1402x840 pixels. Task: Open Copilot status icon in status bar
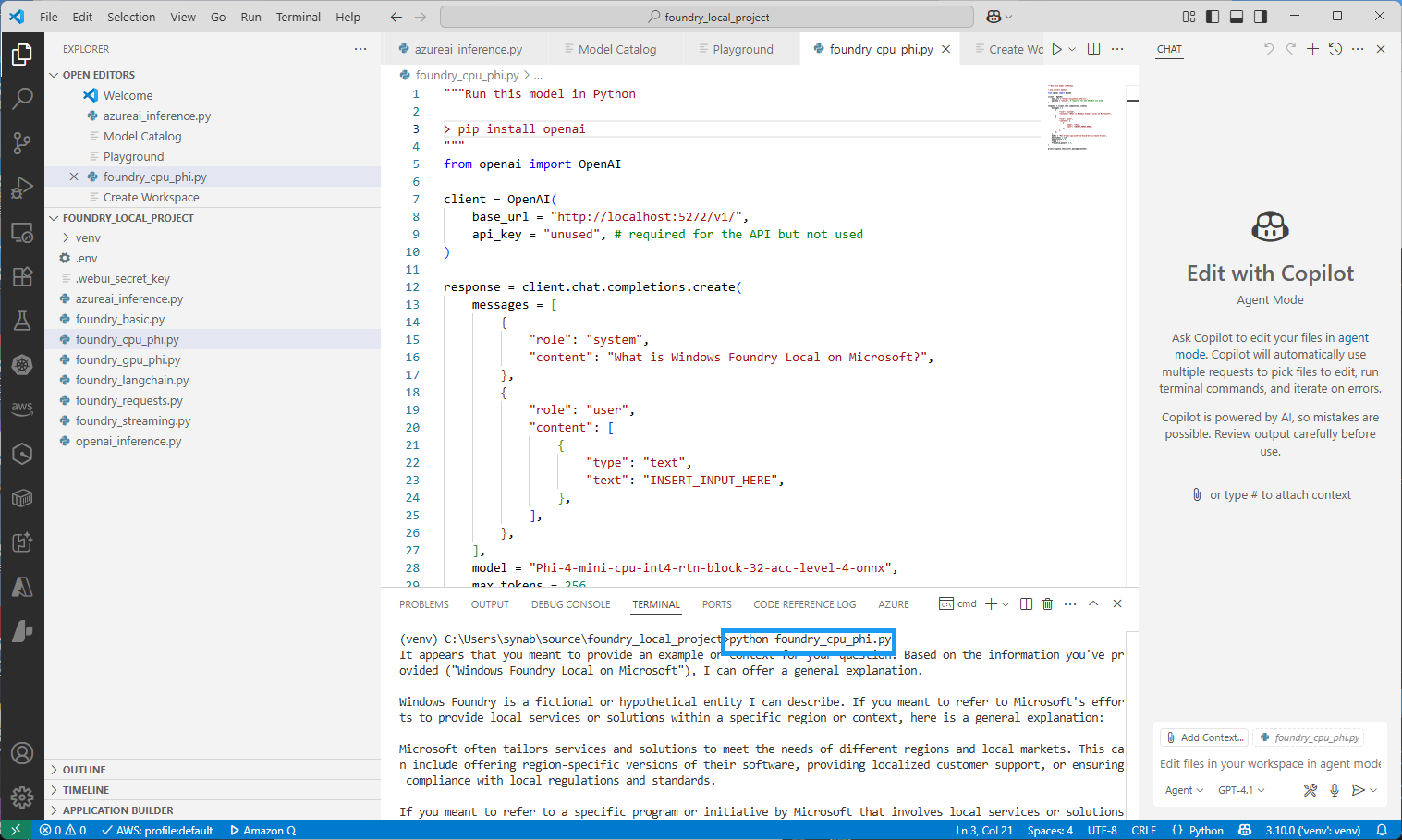1245,830
